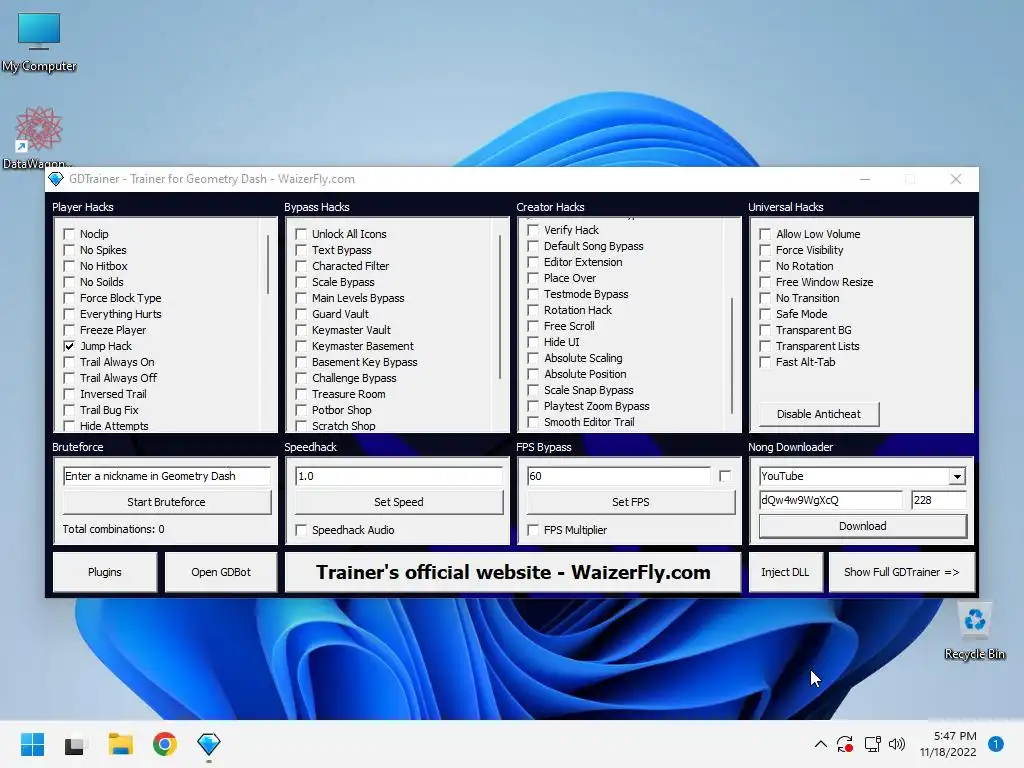This screenshot has width=1024, height=768.
Task: Uncheck the Jump Hack checkbox
Action: coord(69,346)
